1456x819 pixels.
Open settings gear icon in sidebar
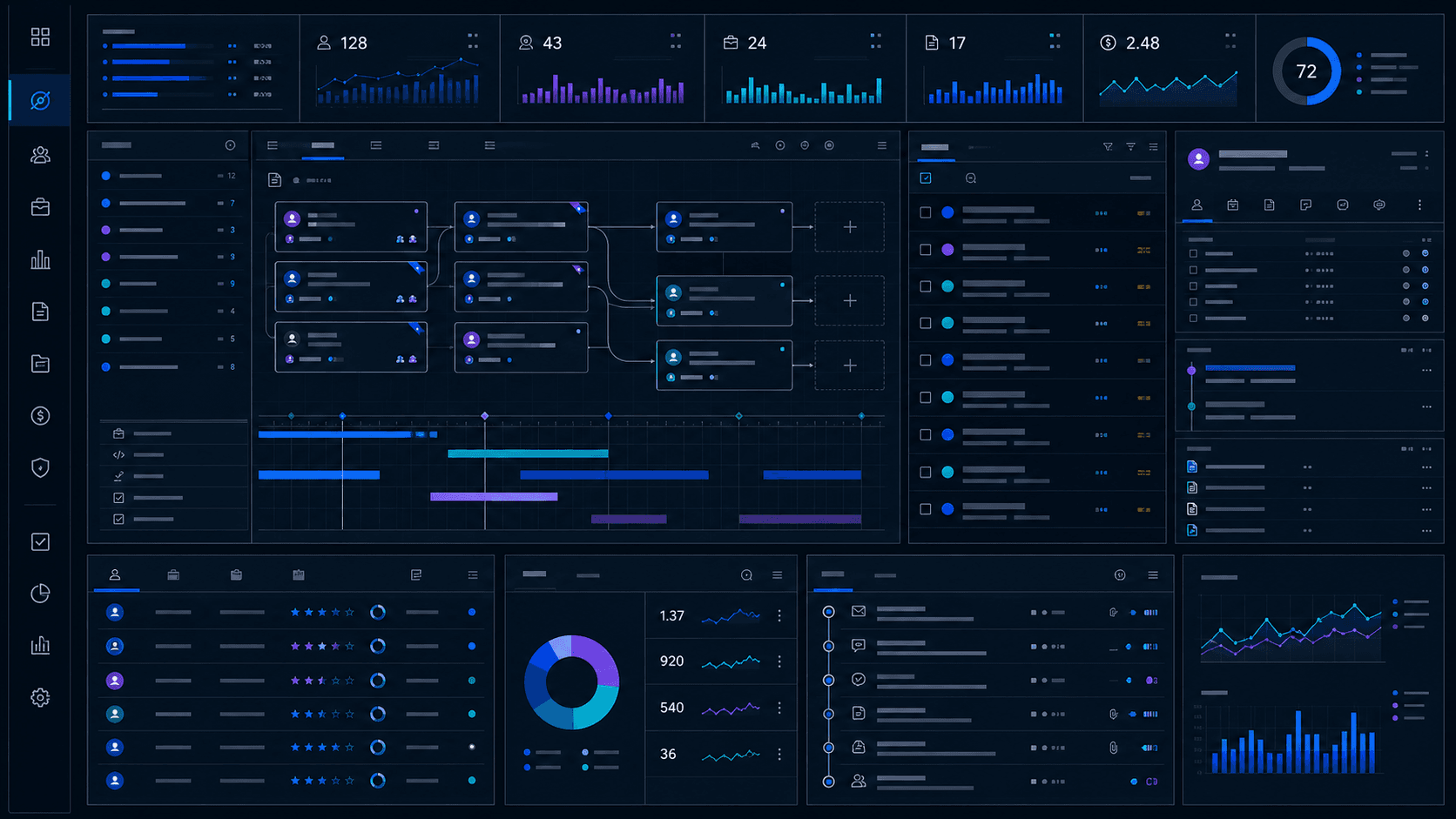pos(40,698)
